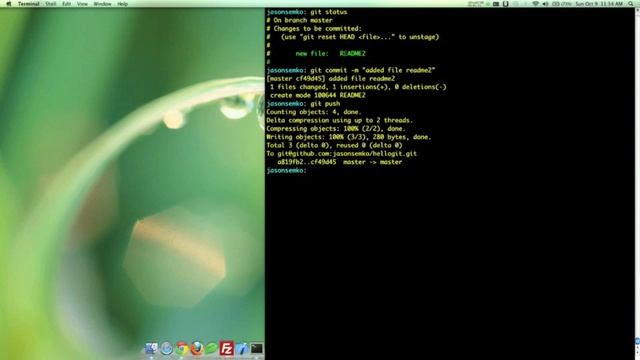This screenshot has width=640, height=360.
Task: Open Spotlight search magnifier
Action: [x=631, y=4]
